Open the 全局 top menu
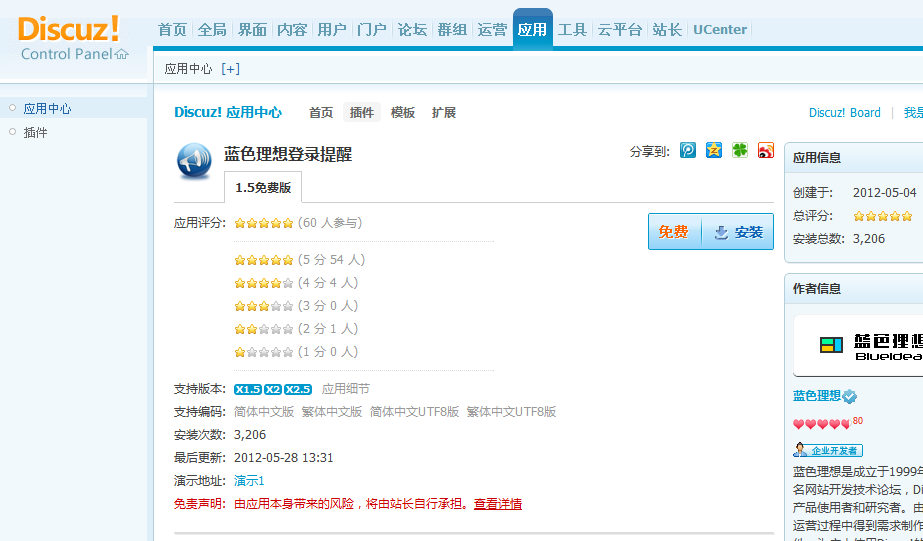 [212, 29]
